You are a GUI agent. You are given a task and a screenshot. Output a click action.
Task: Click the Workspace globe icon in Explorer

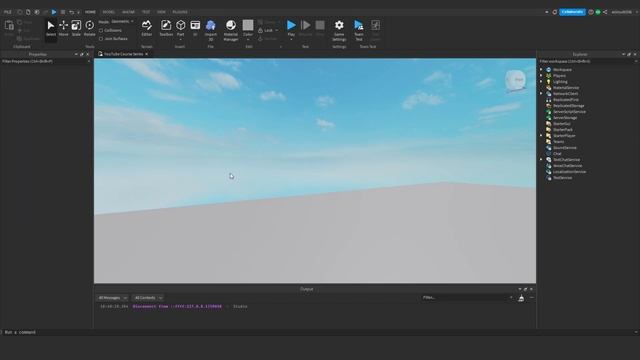tap(549, 70)
